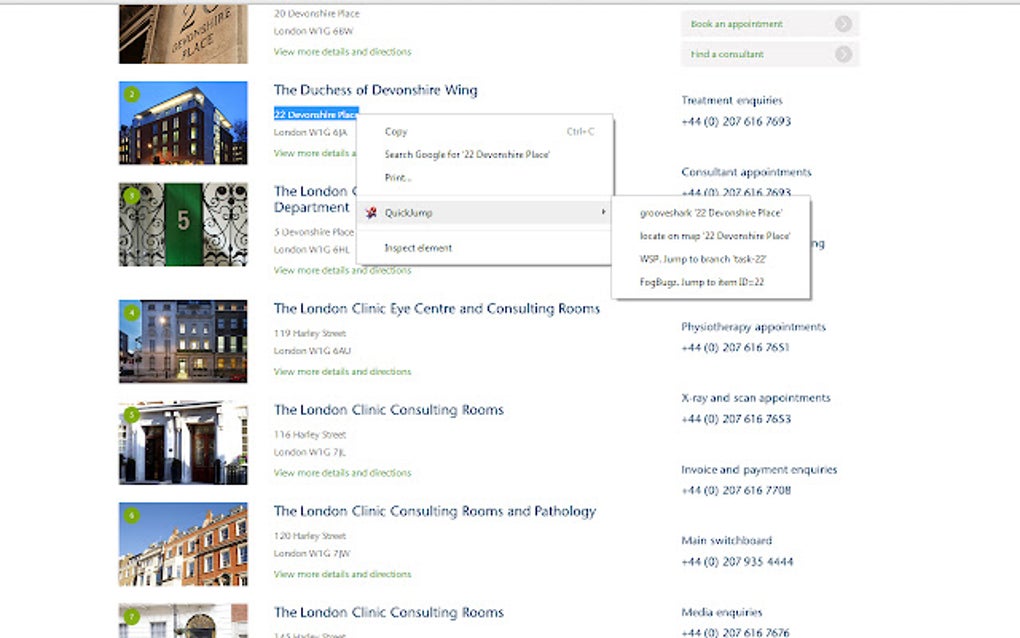
Task: View more details under 120 Harley Street
Action: tap(342, 574)
